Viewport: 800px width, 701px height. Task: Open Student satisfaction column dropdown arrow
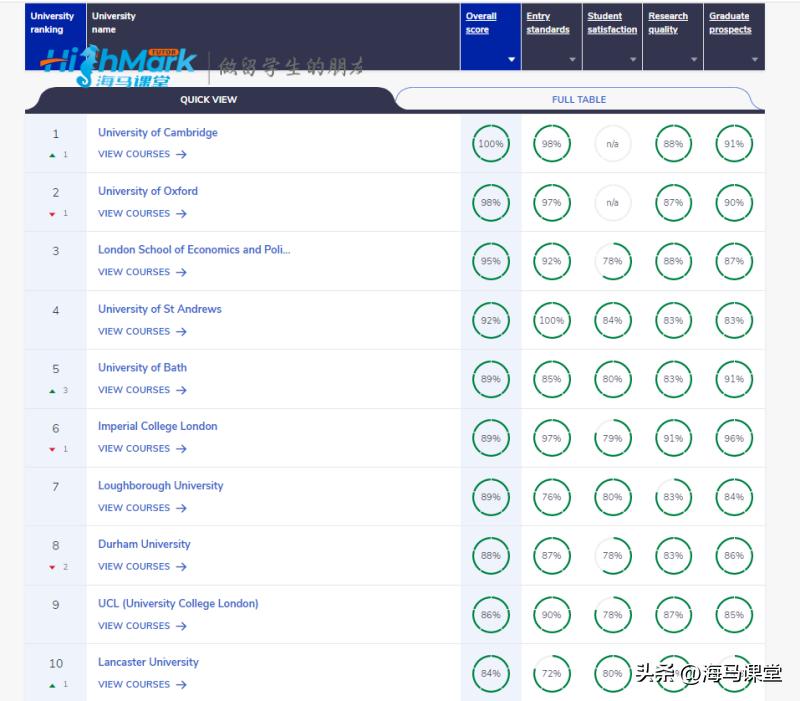pyautogui.click(x=633, y=60)
